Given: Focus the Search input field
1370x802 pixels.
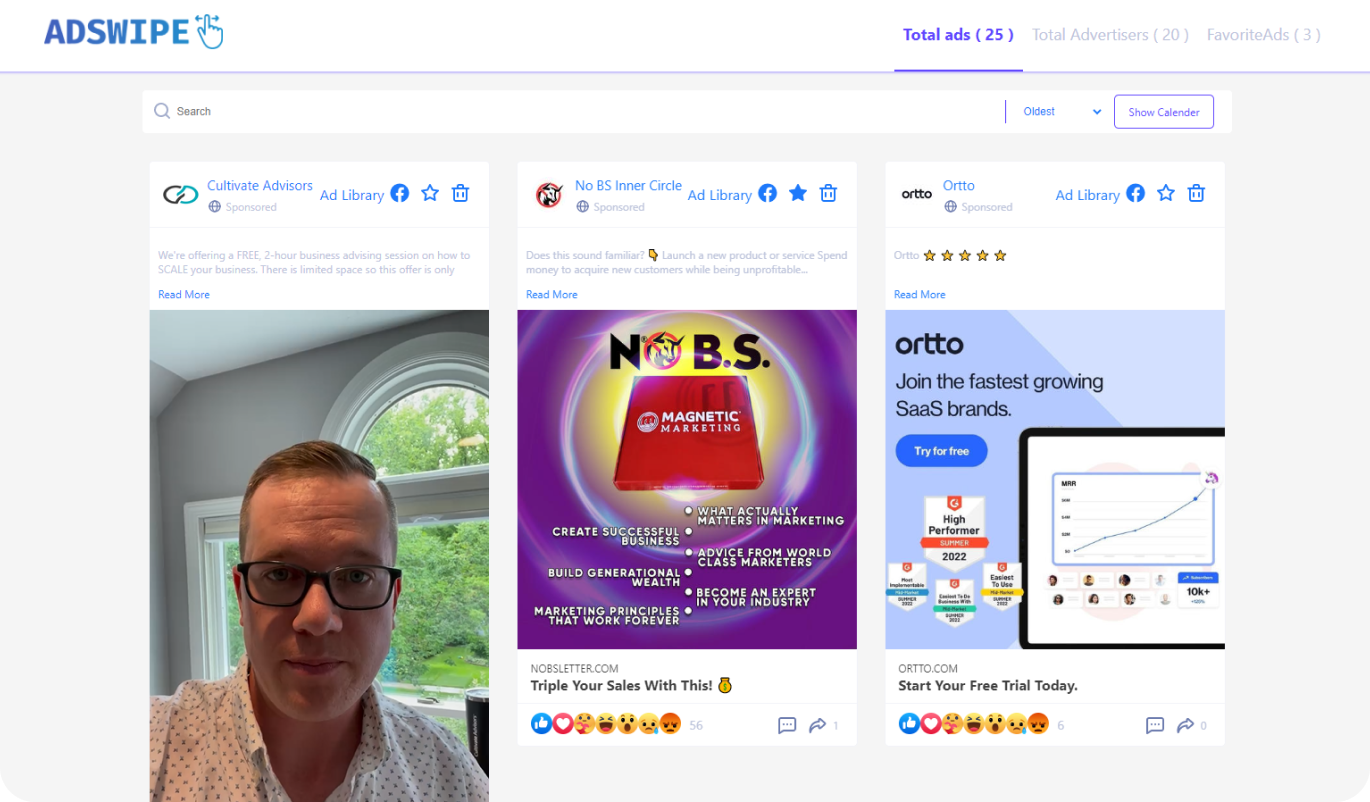Looking at the screenshot, I should [587, 111].
